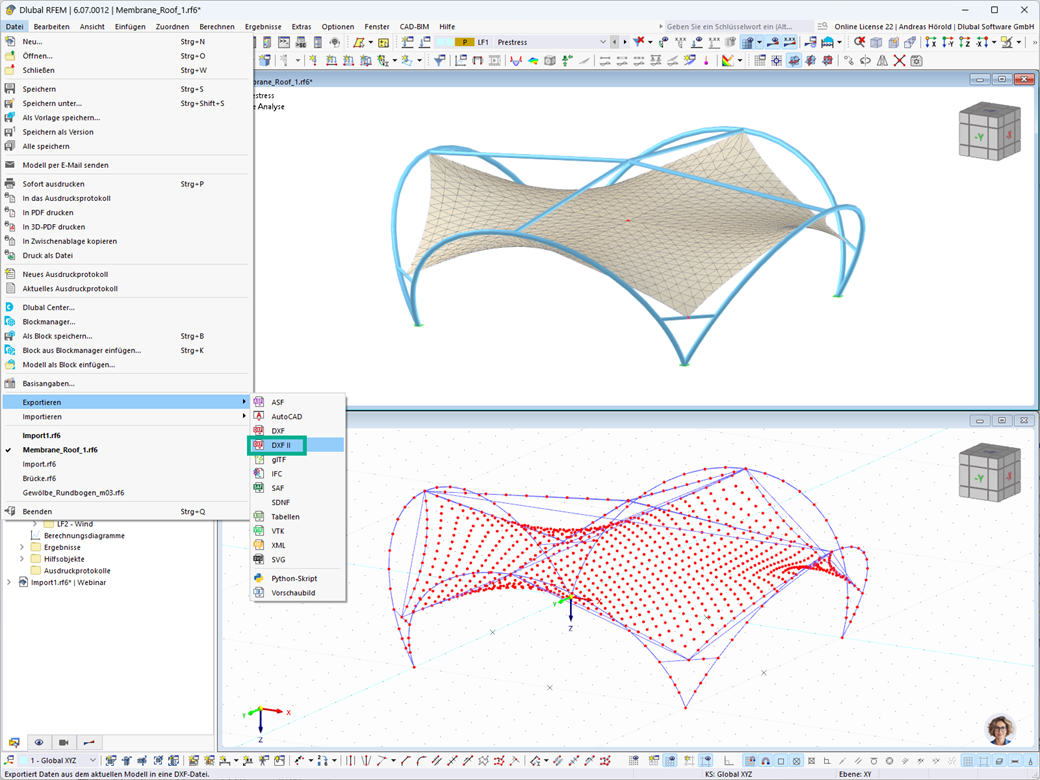This screenshot has width=1040, height=780.
Task: Open the LF1 Prestress load case dropdown
Action: coord(603,42)
